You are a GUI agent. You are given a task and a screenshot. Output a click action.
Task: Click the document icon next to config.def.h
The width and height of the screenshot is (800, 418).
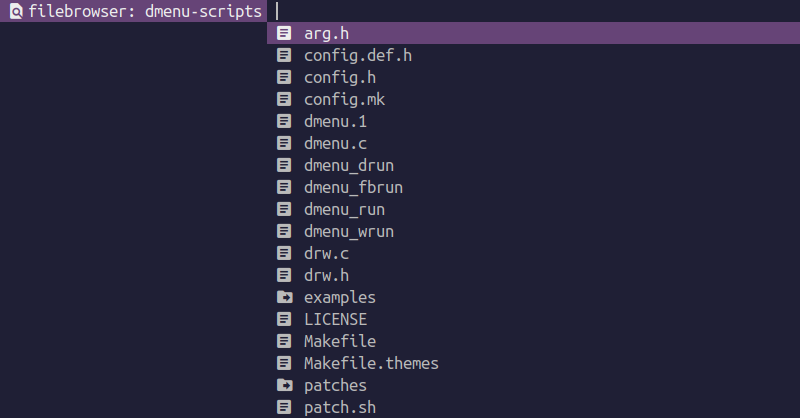click(x=284, y=55)
